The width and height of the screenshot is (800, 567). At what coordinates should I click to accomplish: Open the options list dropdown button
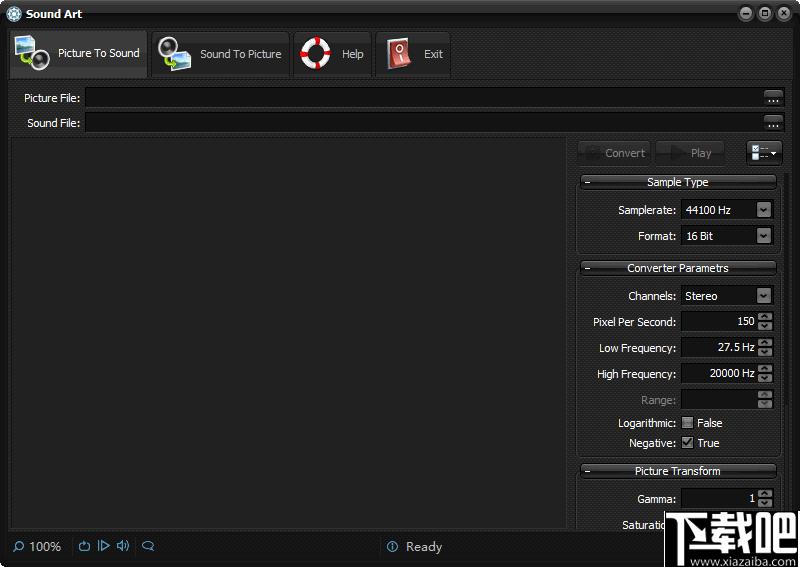tap(764, 153)
